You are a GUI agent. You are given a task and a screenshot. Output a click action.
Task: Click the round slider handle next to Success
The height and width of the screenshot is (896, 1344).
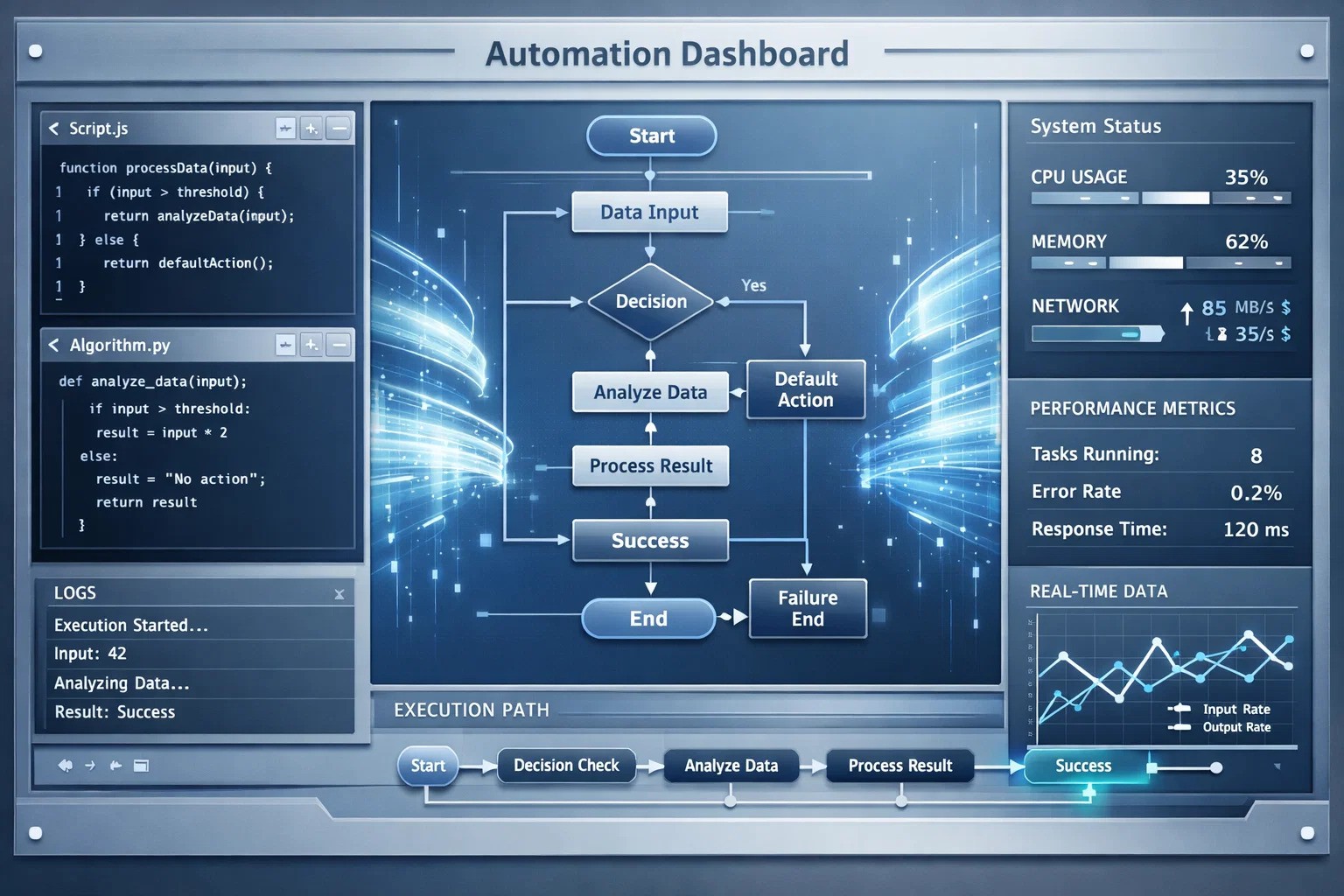[x=1216, y=767]
